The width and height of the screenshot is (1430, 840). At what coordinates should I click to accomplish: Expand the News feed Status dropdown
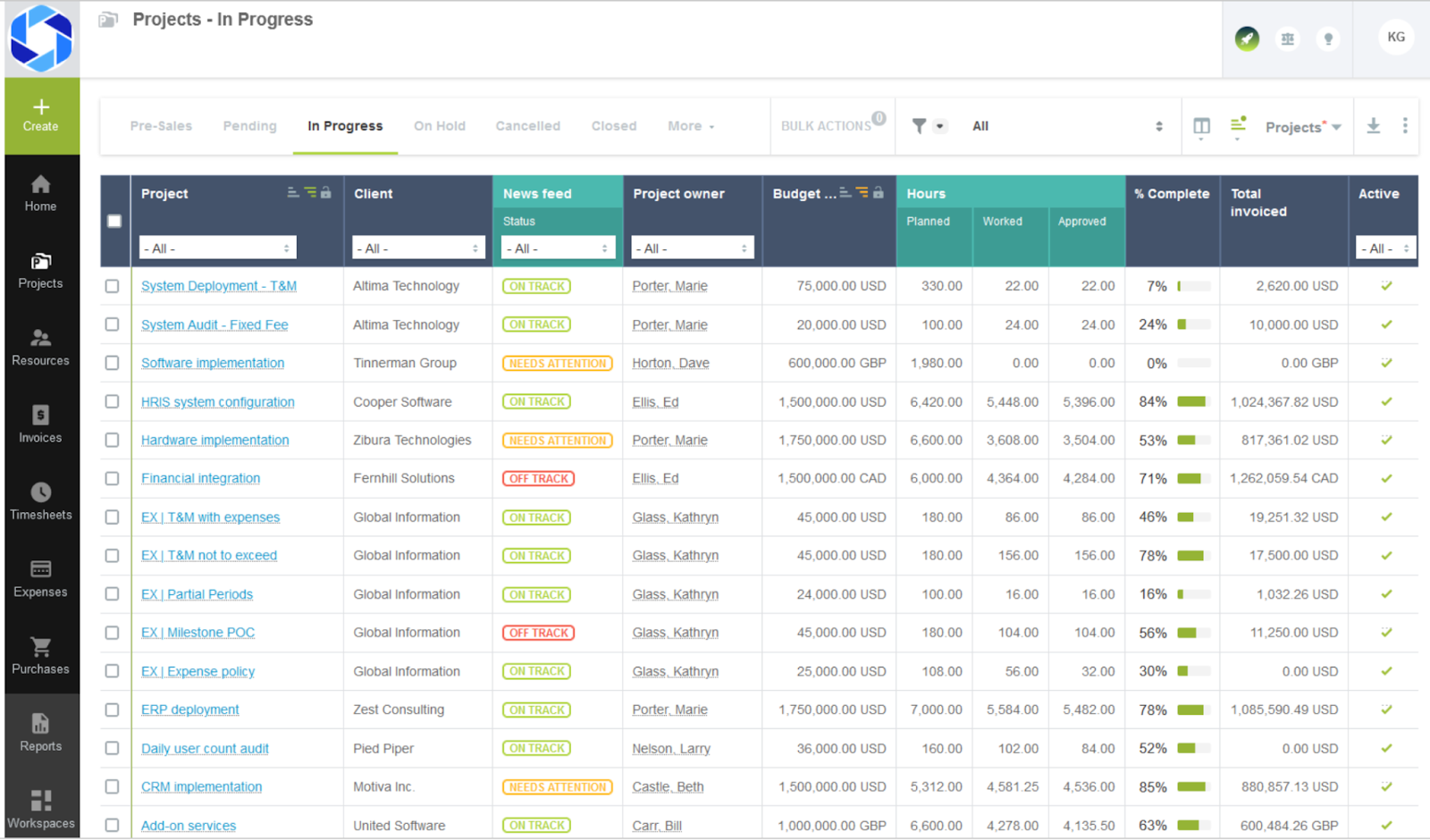557,248
